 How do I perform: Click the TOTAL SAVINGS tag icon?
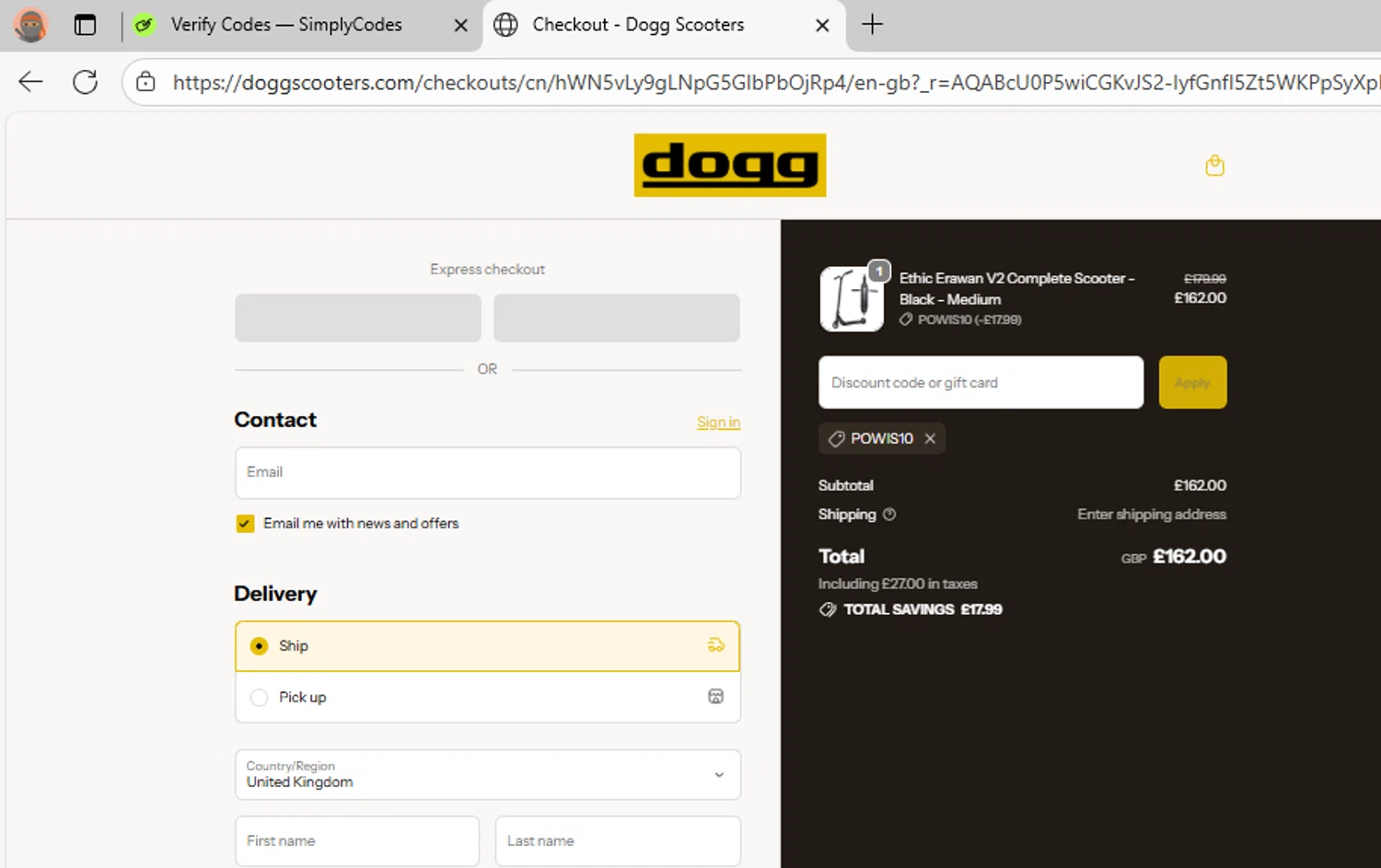[828, 609]
